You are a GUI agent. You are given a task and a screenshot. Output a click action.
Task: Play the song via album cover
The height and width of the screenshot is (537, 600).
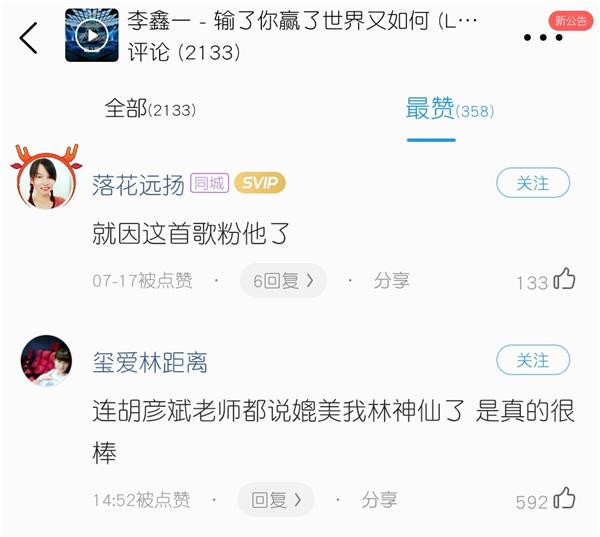pos(92,35)
